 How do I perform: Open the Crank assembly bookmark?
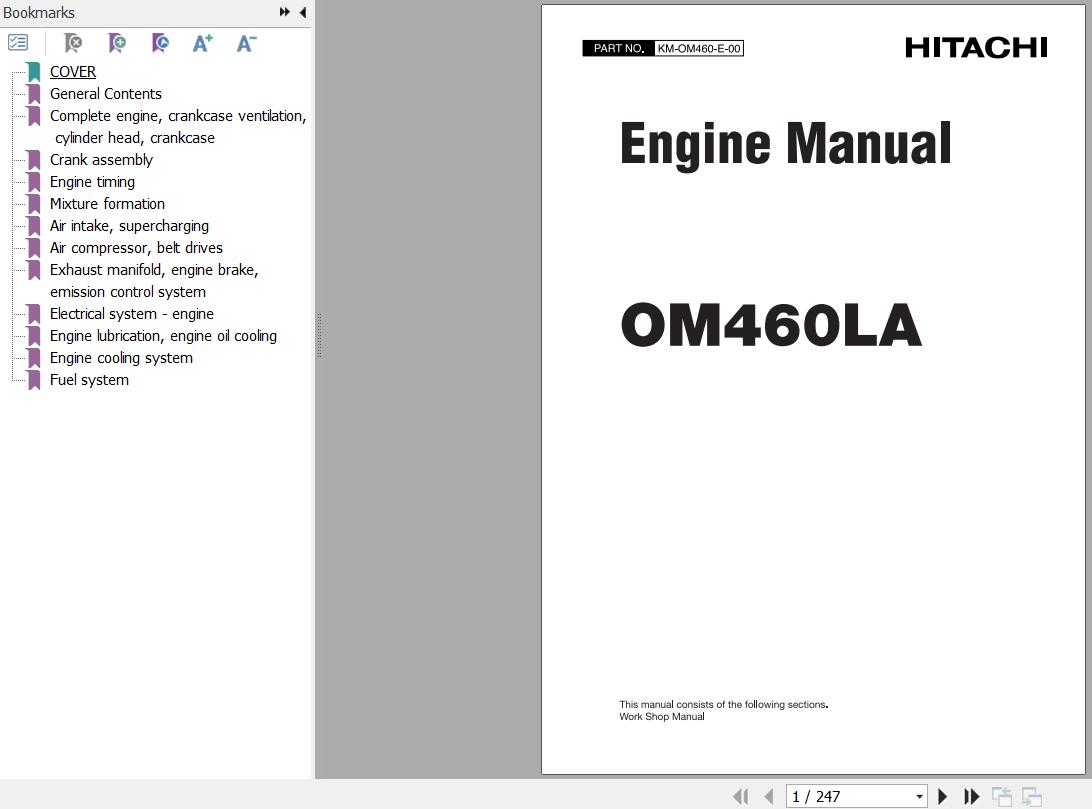click(x=101, y=159)
